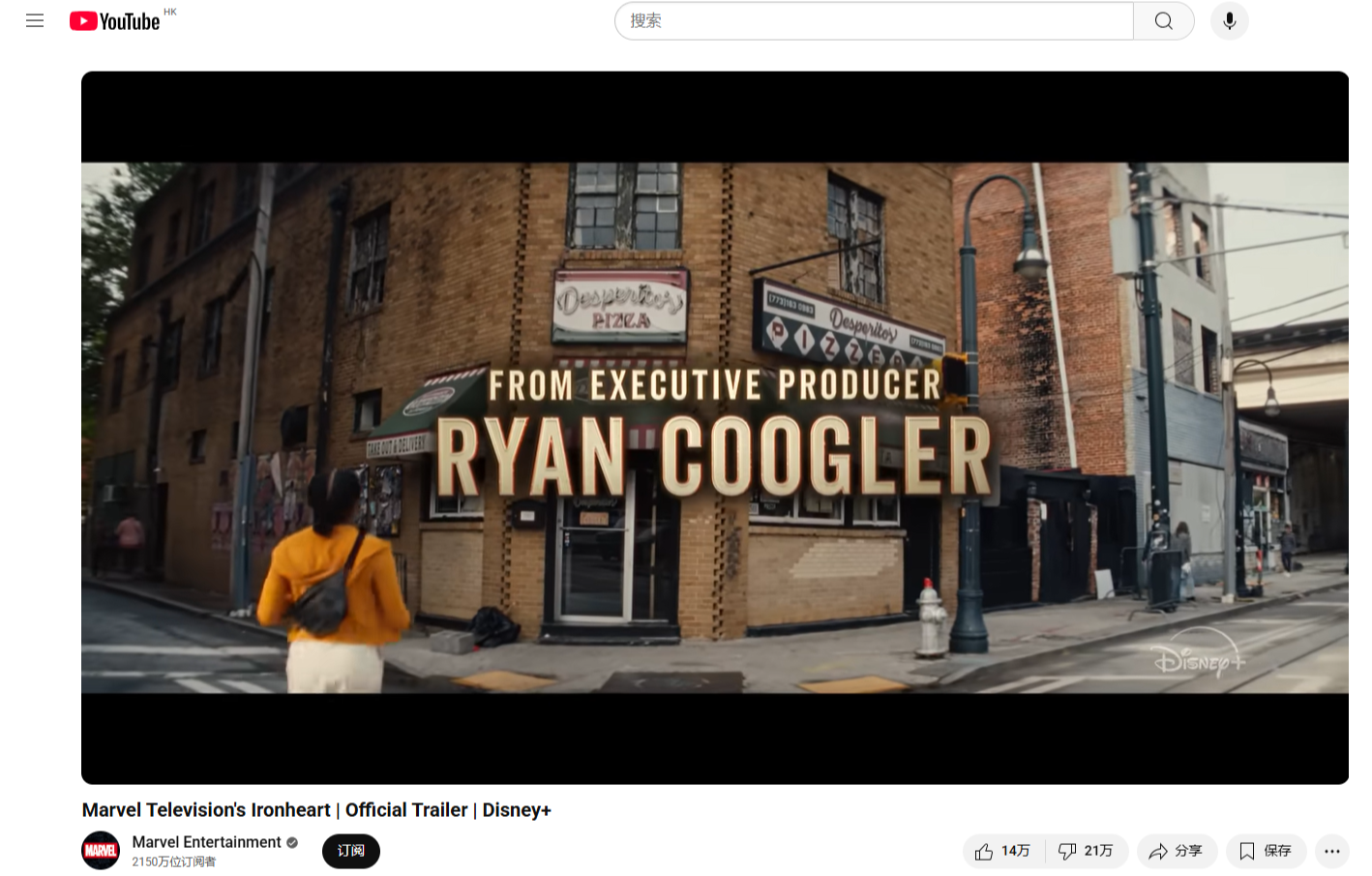Click the Disney+ watermark in the video

click(1199, 658)
